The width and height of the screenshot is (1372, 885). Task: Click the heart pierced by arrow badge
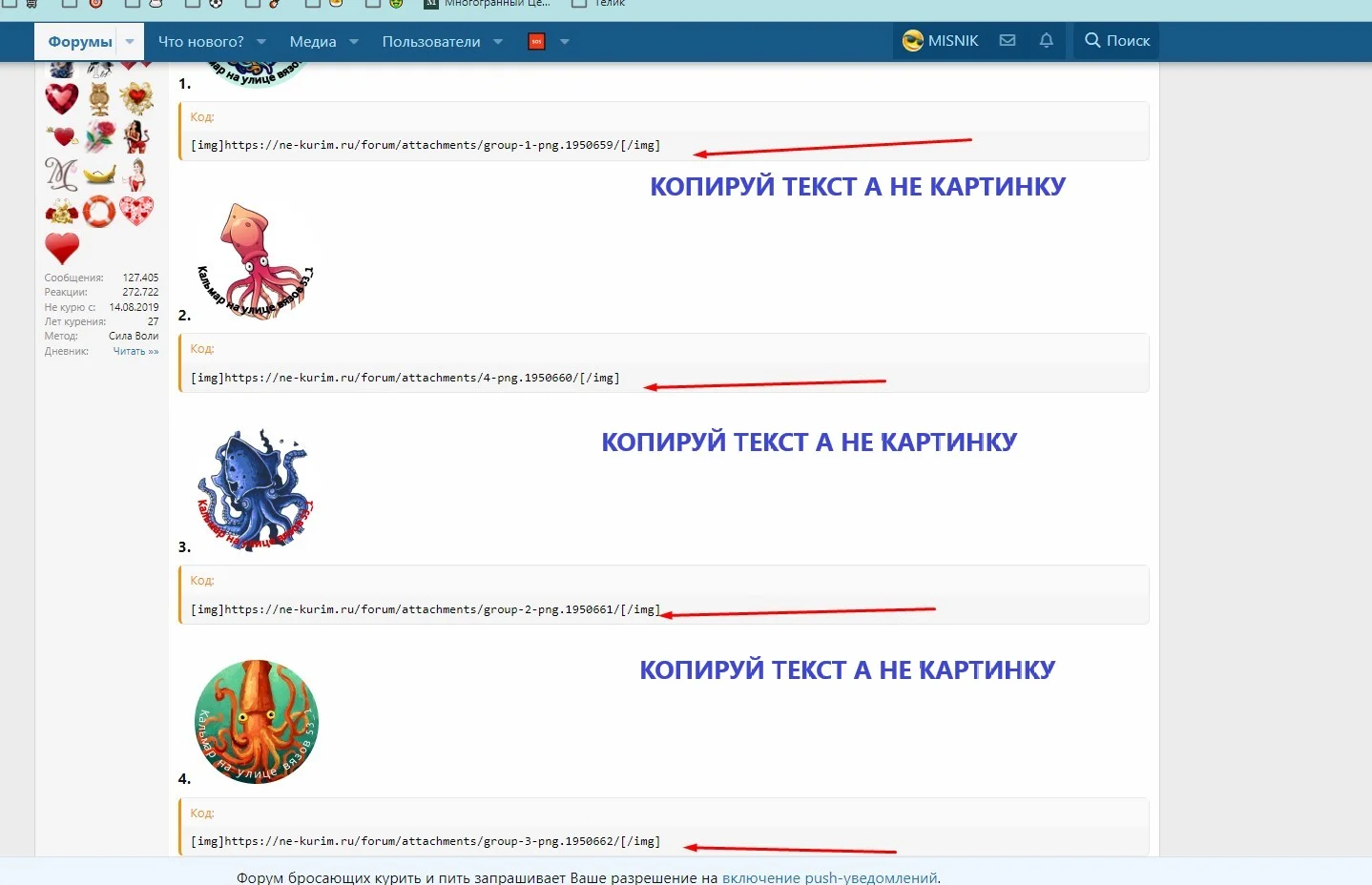pos(62,136)
